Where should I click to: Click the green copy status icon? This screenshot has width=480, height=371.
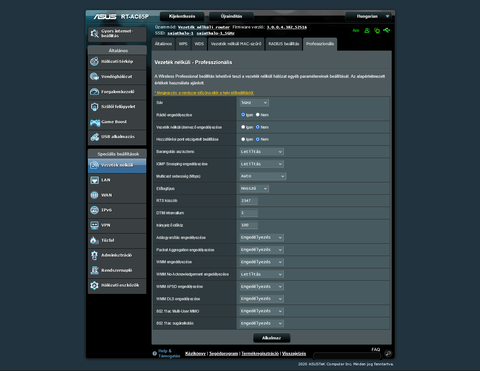(x=377, y=30)
